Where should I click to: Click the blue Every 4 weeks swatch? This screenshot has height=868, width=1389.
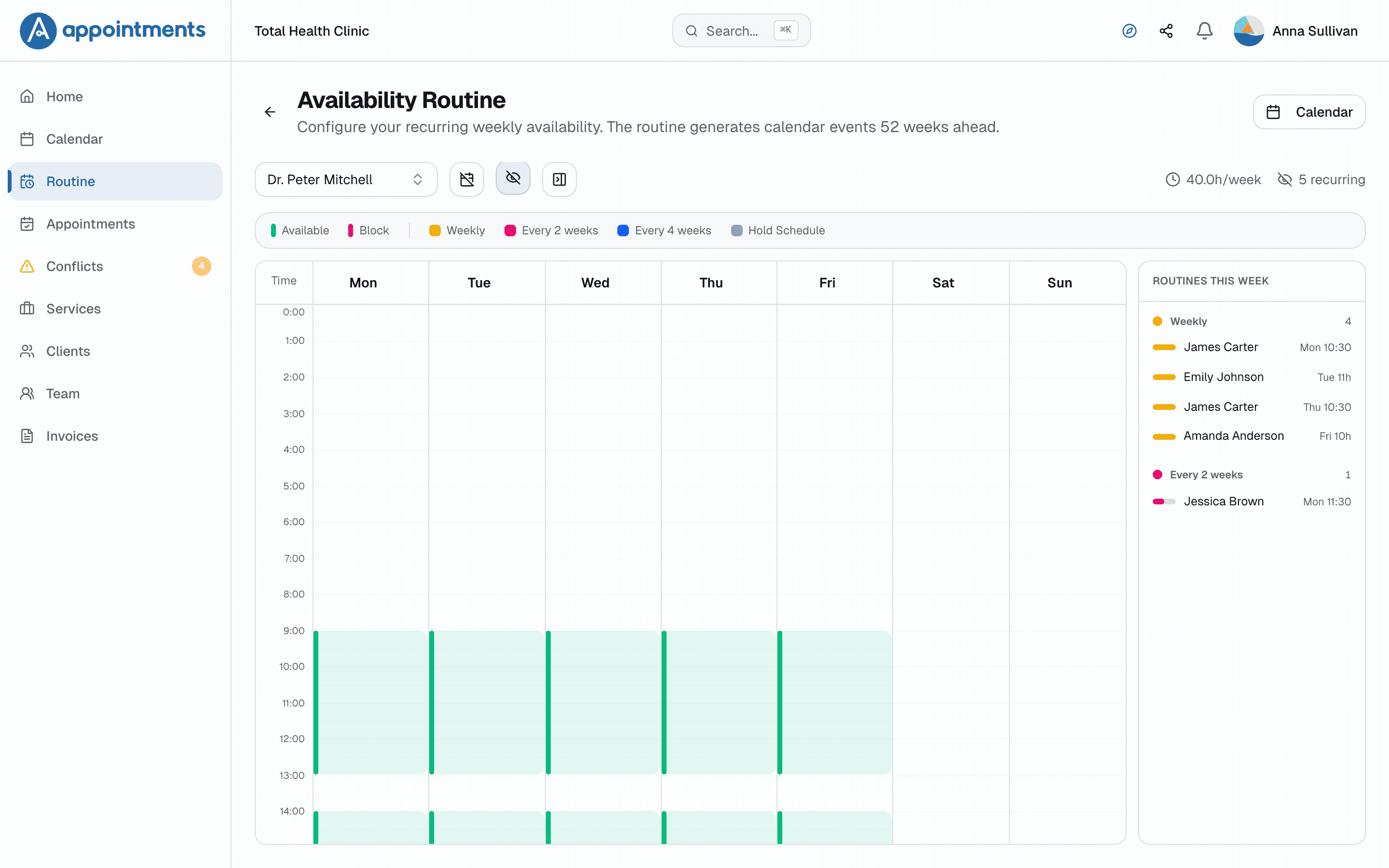click(x=623, y=231)
